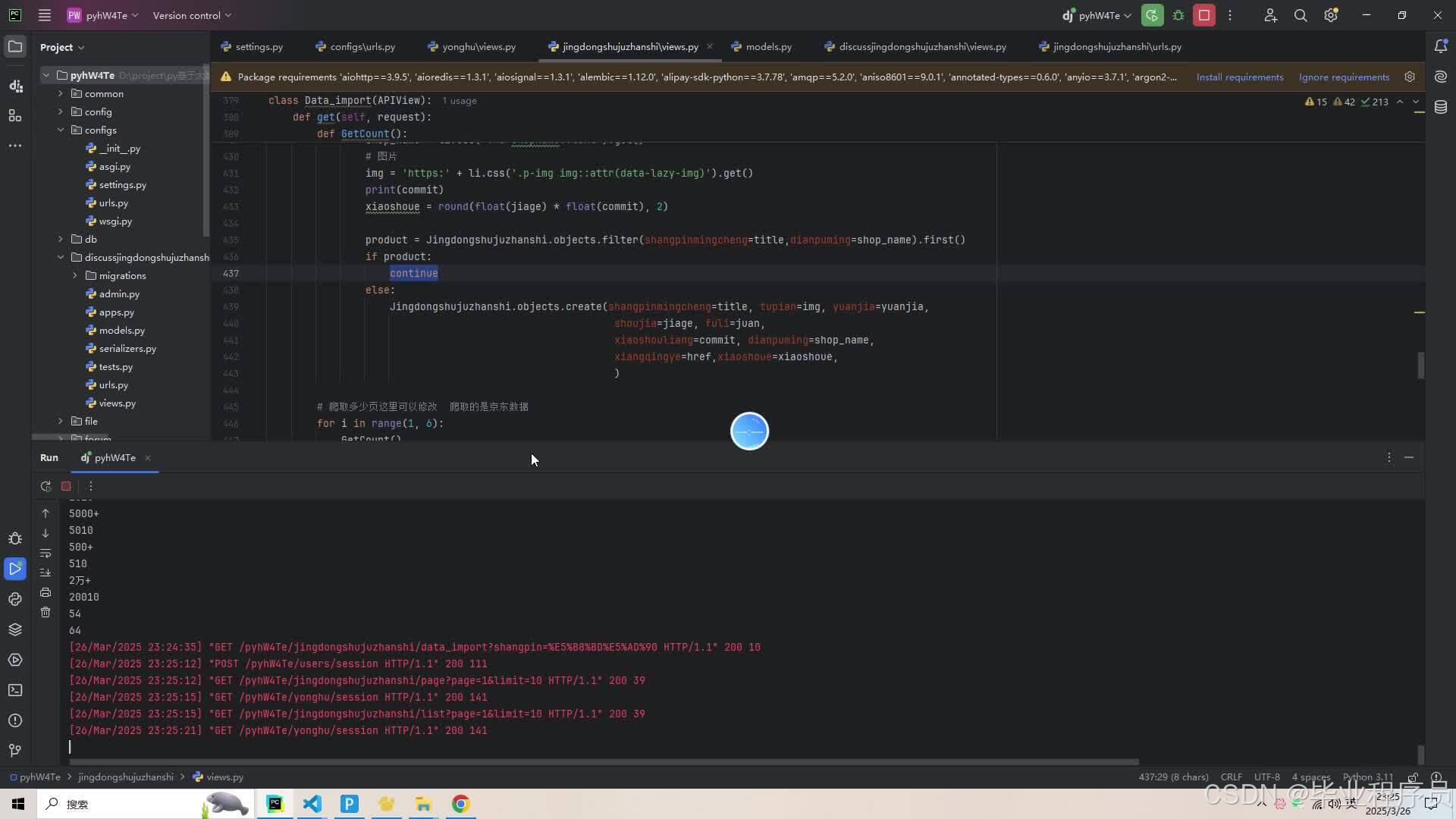The image size is (1456, 819).
Task: Click the Install requirements link
Action: [x=1240, y=77]
